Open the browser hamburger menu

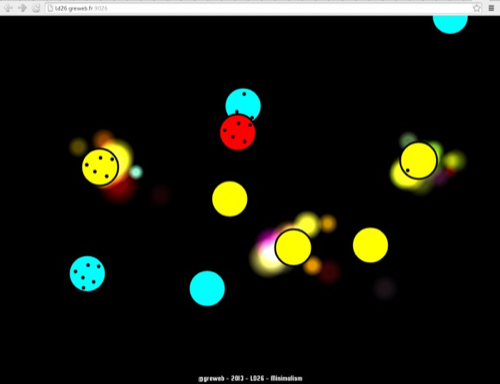491,8
